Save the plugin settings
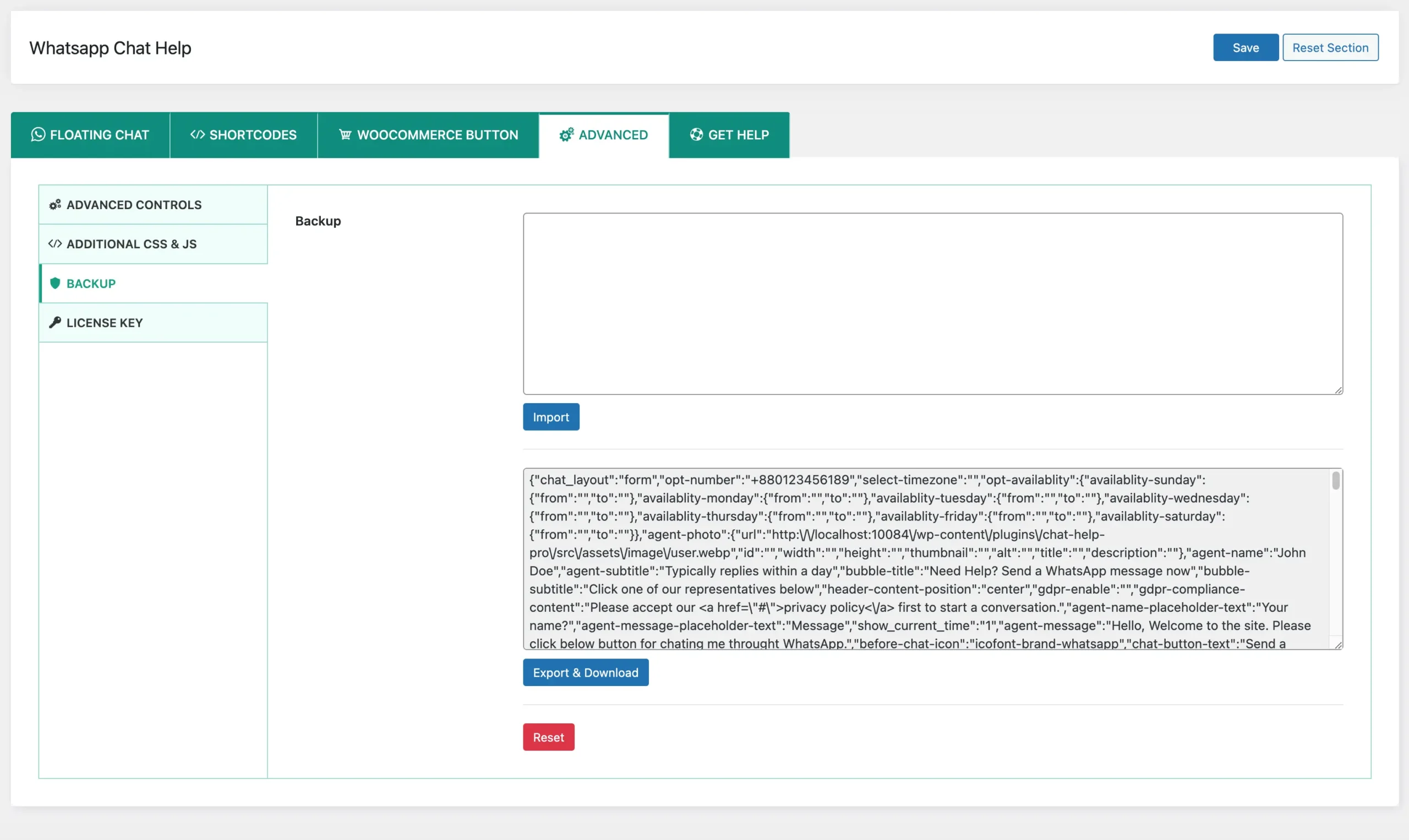The width and height of the screenshot is (1409, 840). pyautogui.click(x=1246, y=47)
